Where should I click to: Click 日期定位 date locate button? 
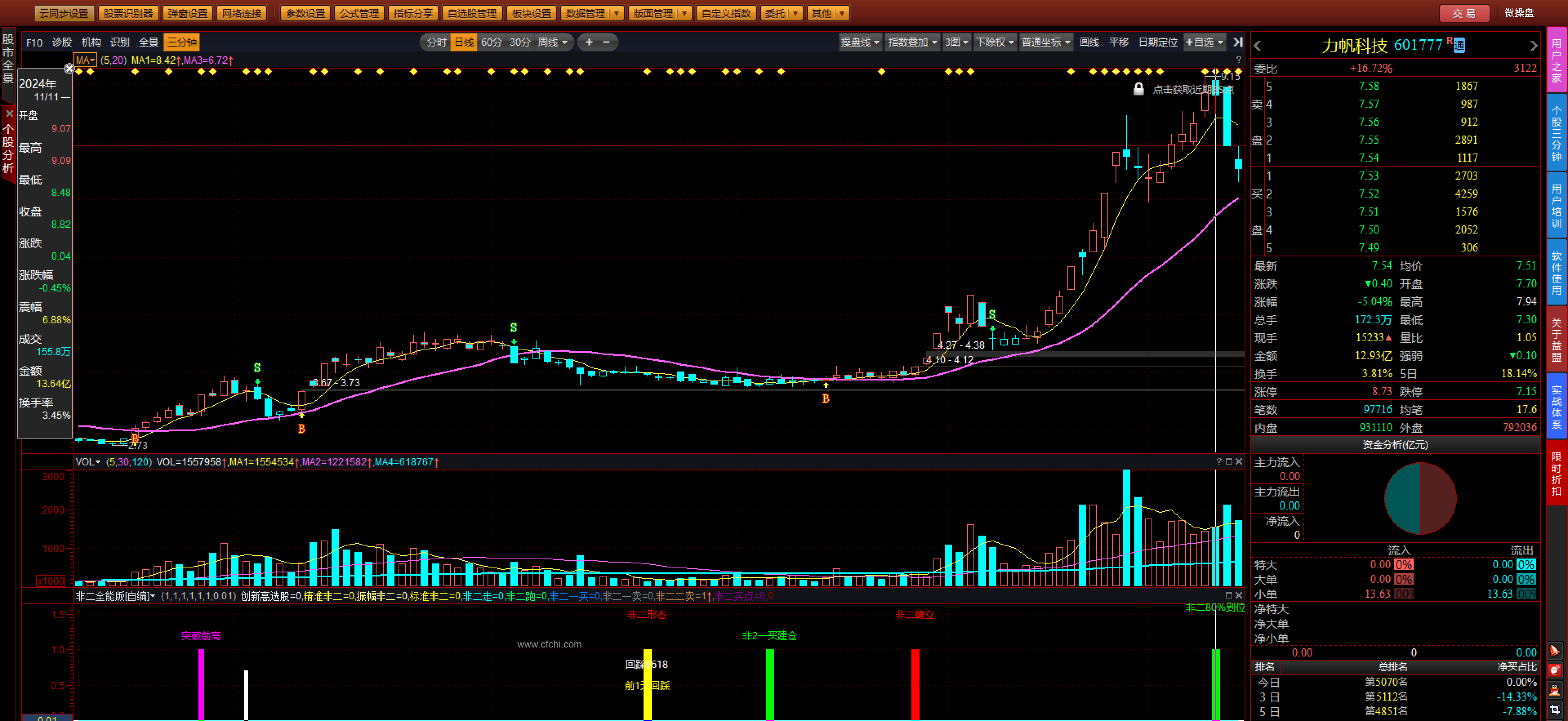pos(1158,42)
